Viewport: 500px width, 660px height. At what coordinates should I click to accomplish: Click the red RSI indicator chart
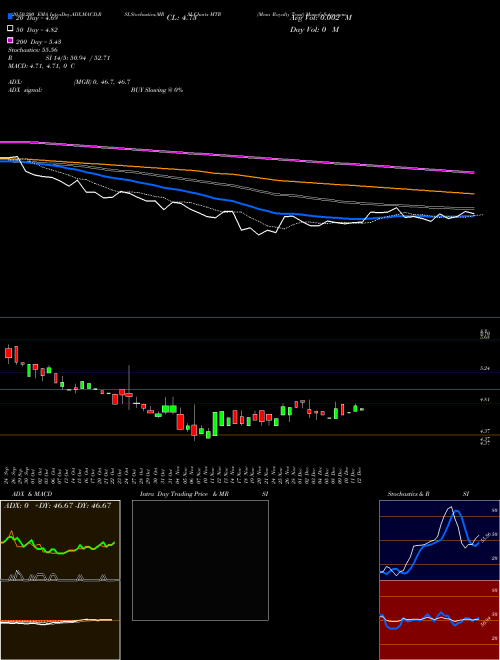point(439,620)
